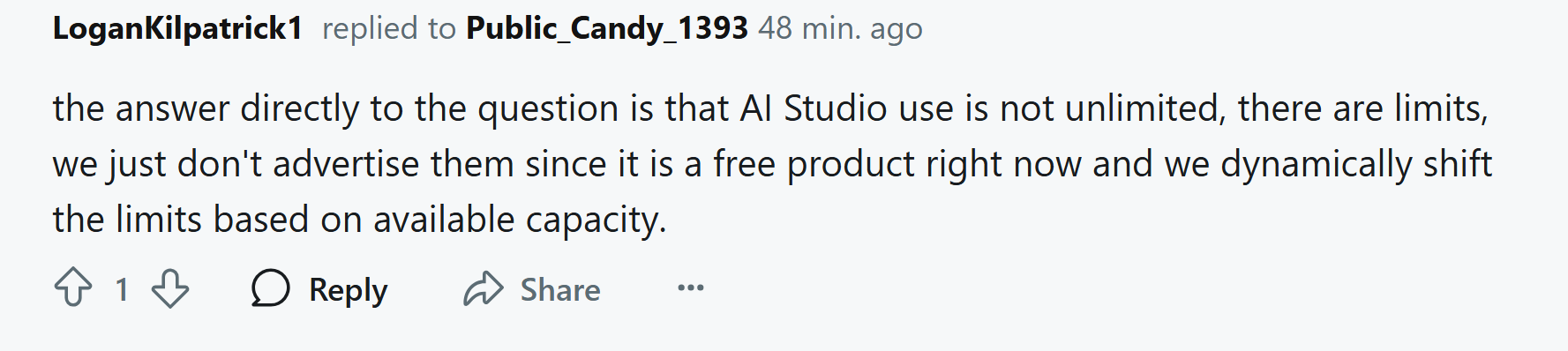Open LoganKilpatrick1's user profile
This screenshot has width=1568, height=351.
[177, 29]
